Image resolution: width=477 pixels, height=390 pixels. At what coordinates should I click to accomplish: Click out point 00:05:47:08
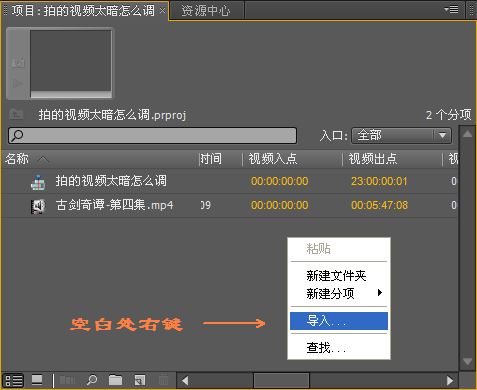[x=379, y=205]
